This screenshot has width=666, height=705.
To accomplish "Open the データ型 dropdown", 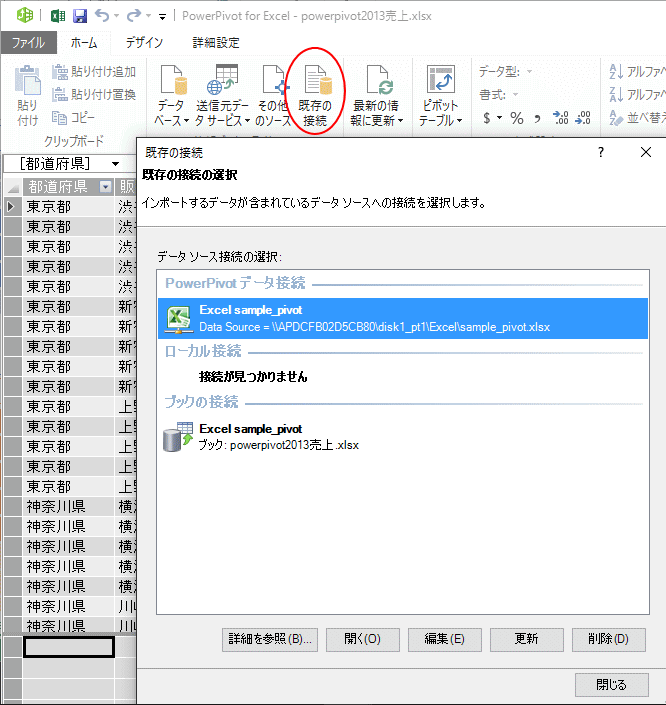I will 530,71.
